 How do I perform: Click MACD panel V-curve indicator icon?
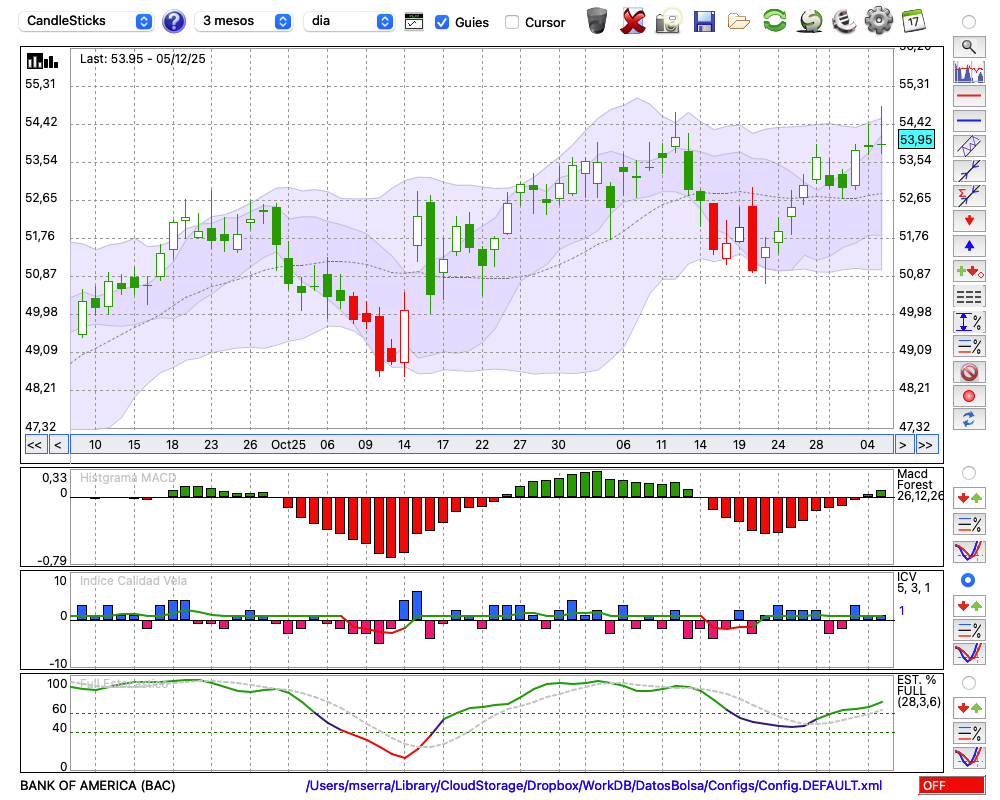(x=969, y=551)
